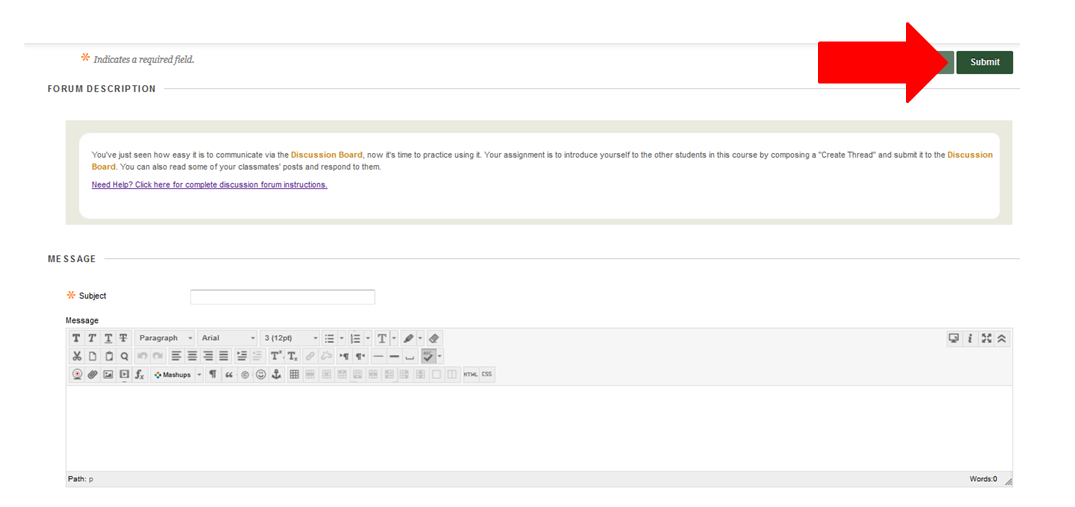Insert a new table
This screenshot has height=507, width=1075.
(294, 374)
